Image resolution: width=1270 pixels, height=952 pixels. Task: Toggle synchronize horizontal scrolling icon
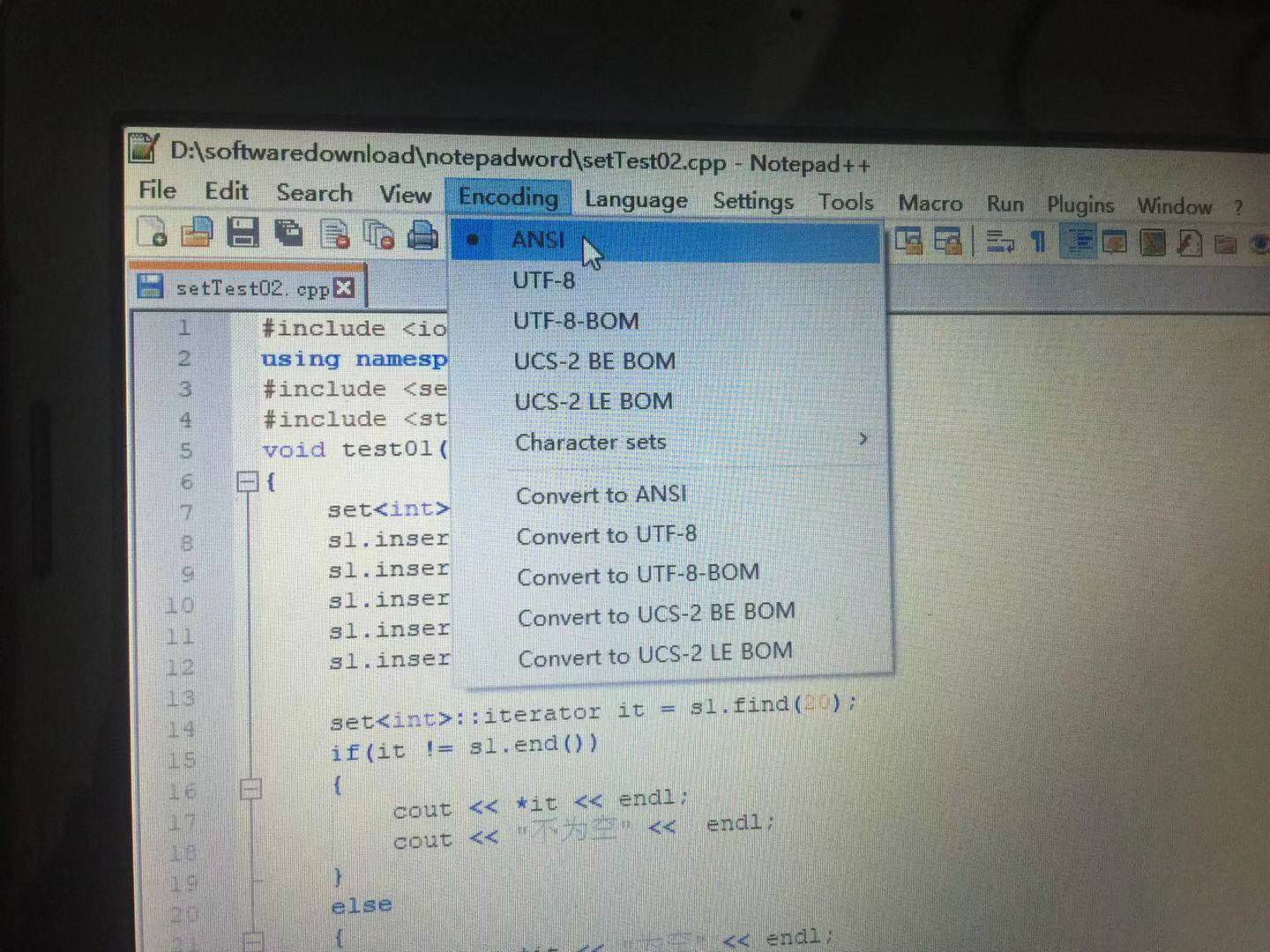coord(948,241)
